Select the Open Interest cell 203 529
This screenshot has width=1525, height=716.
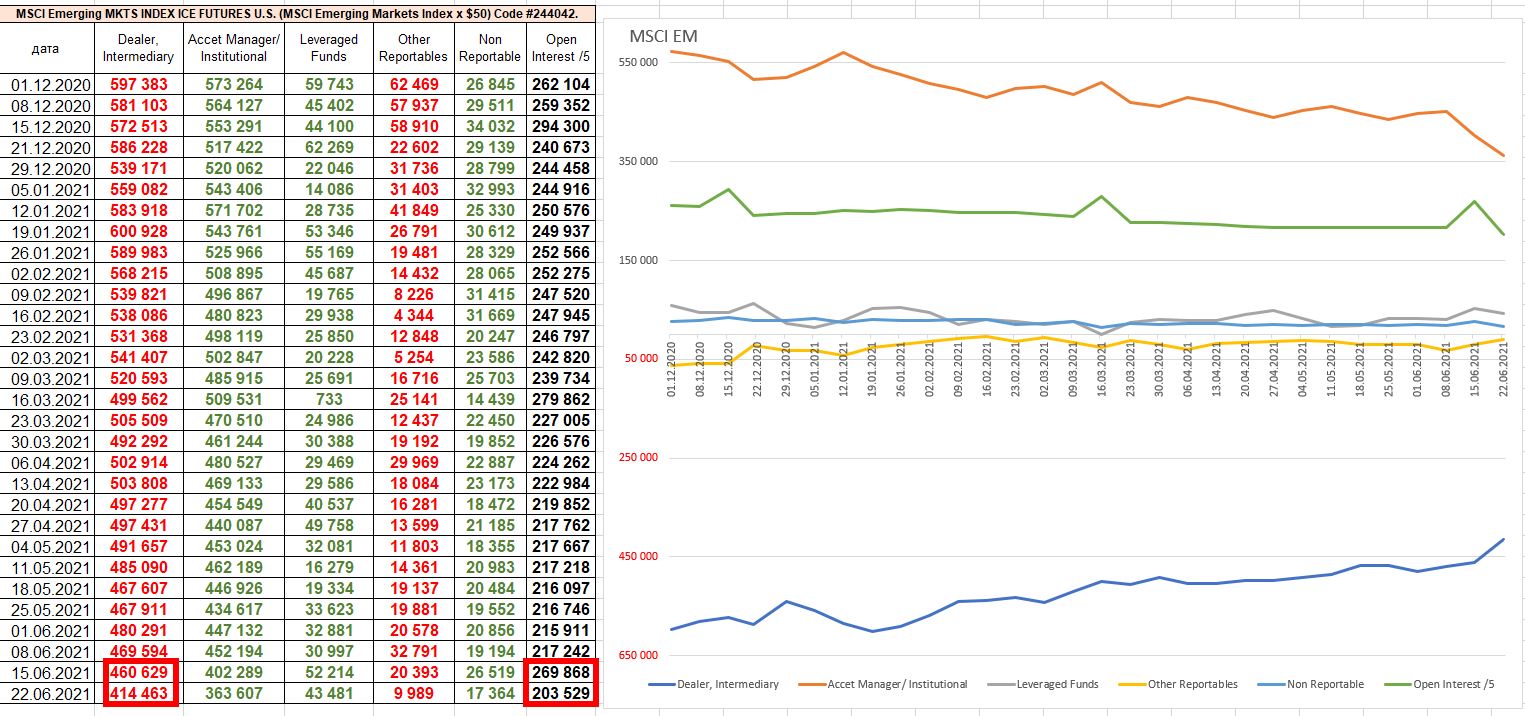click(x=561, y=693)
